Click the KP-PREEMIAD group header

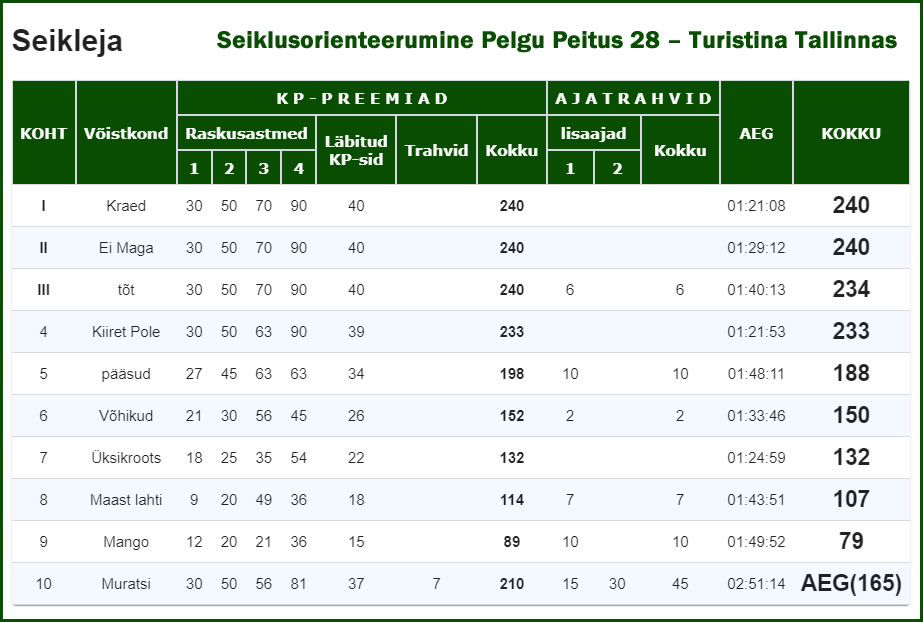[x=362, y=98]
